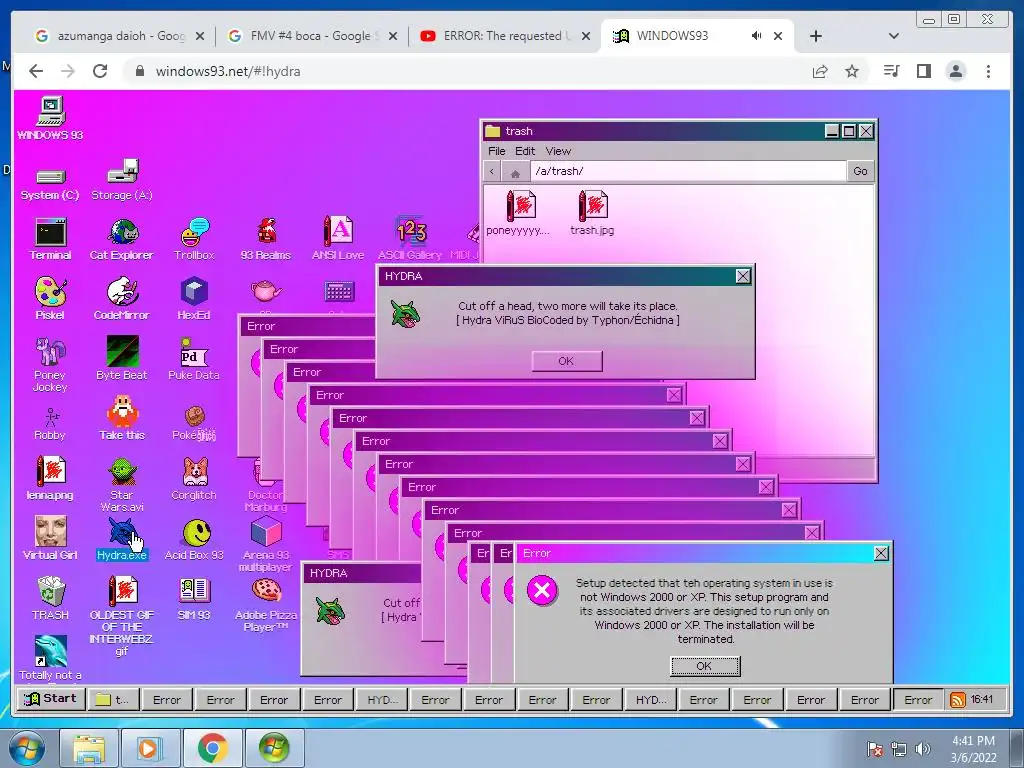Launch the Robby stick figure icon

coord(50,424)
